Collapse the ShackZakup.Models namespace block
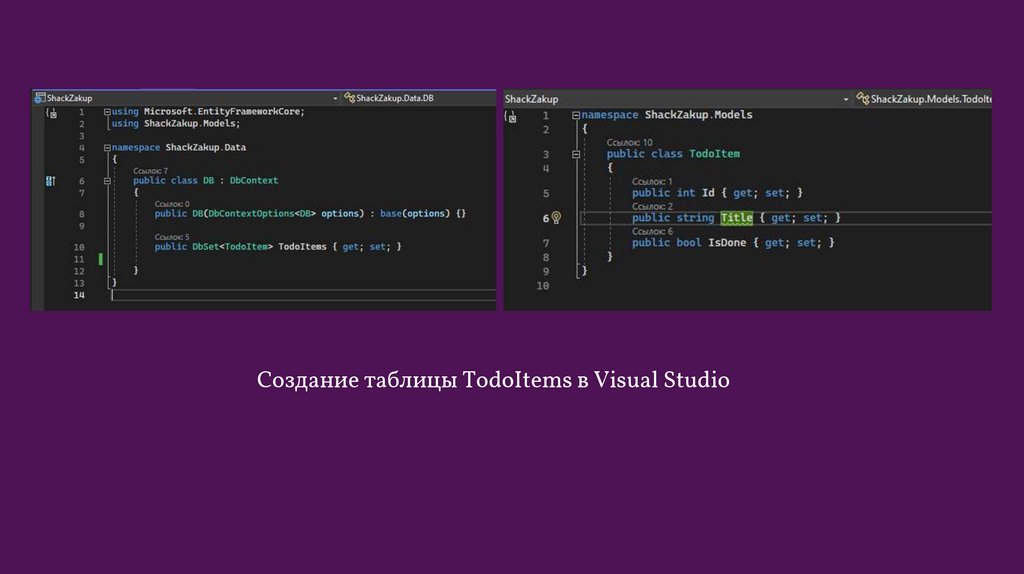Screen dimensions: 1024x574 point(575,116)
